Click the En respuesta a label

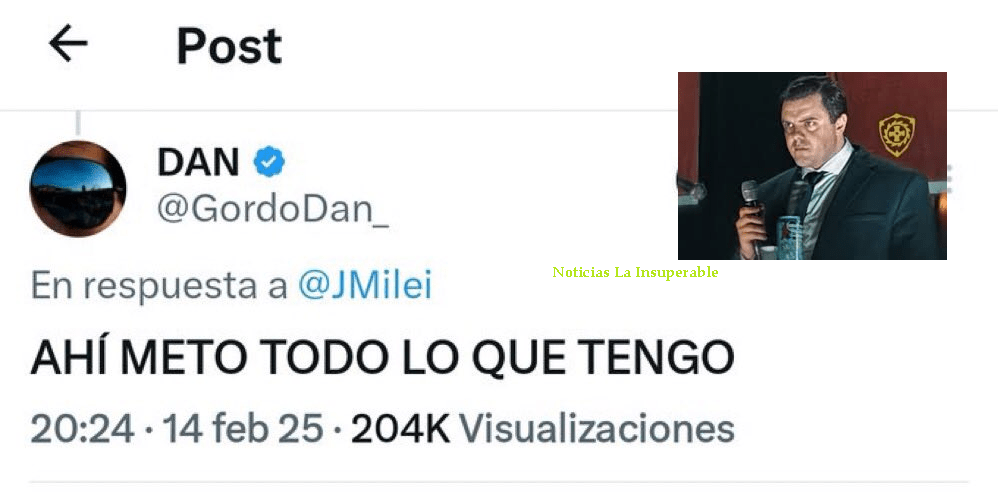coord(159,287)
